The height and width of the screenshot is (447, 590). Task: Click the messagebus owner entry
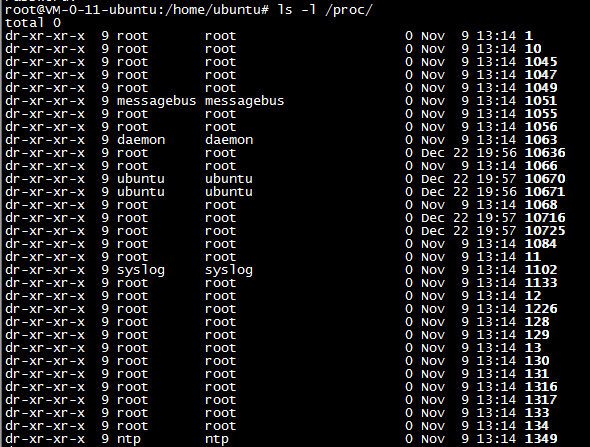pyautogui.click(x=157, y=101)
